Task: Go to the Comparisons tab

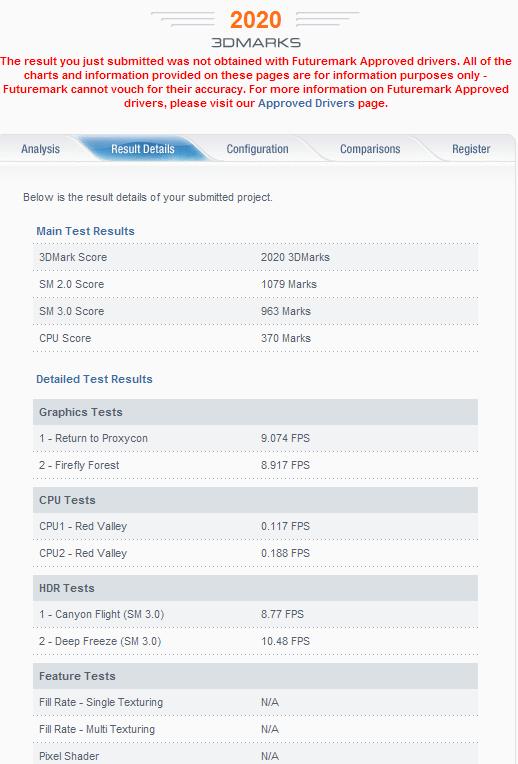Action: [370, 149]
